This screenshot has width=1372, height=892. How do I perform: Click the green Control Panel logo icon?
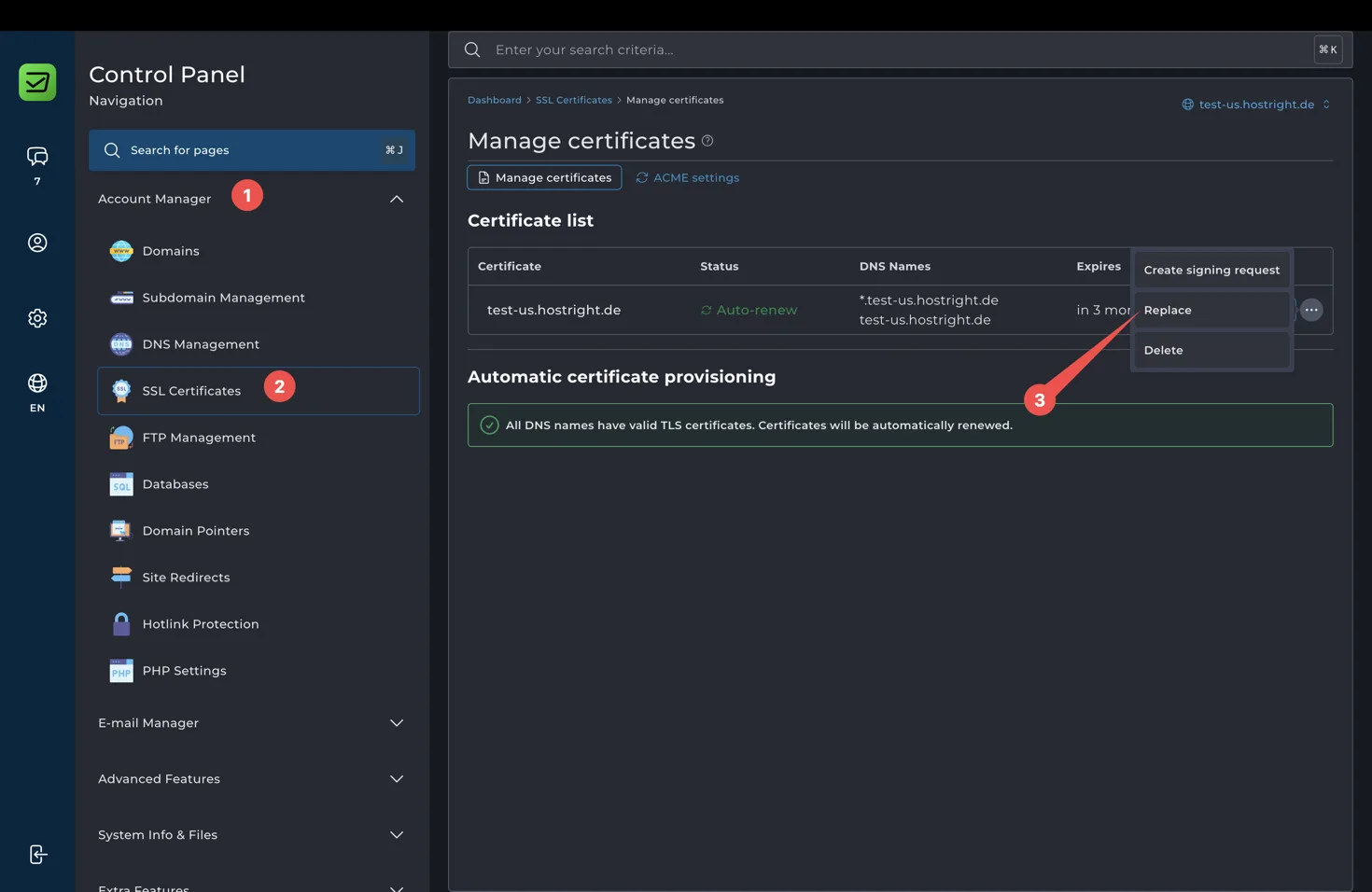(x=37, y=82)
